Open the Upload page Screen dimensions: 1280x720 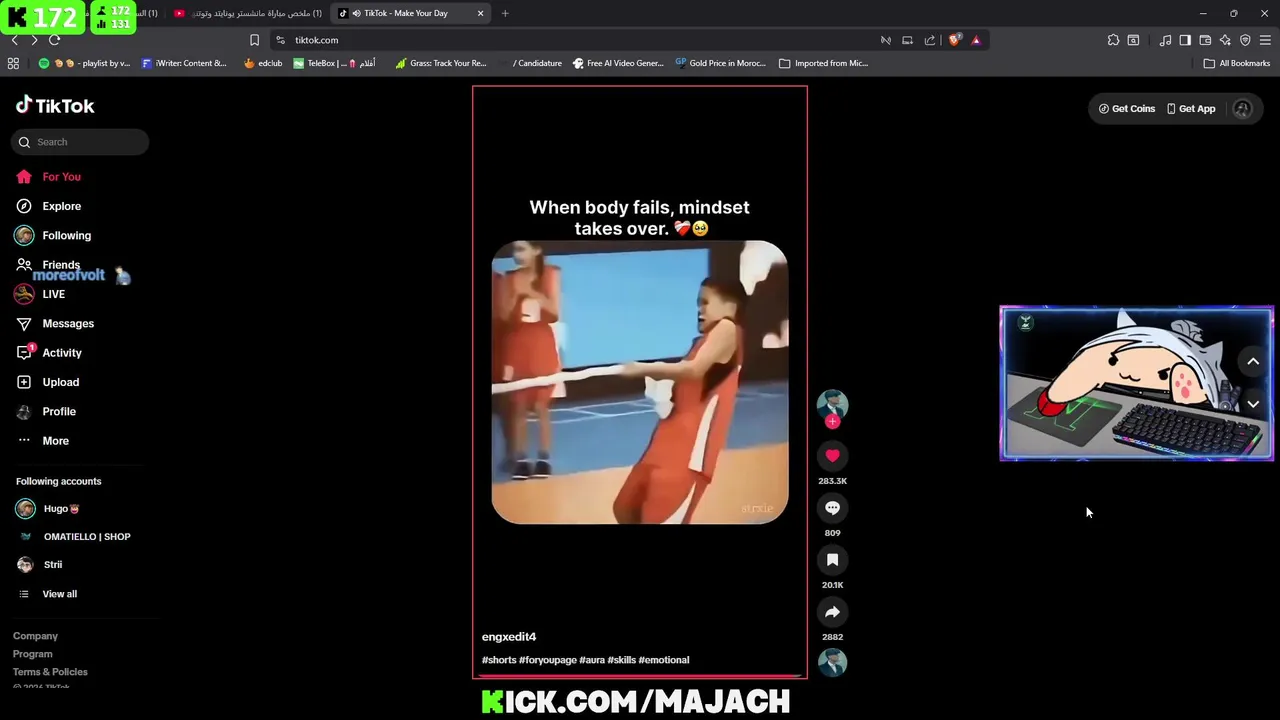[x=47, y=382]
